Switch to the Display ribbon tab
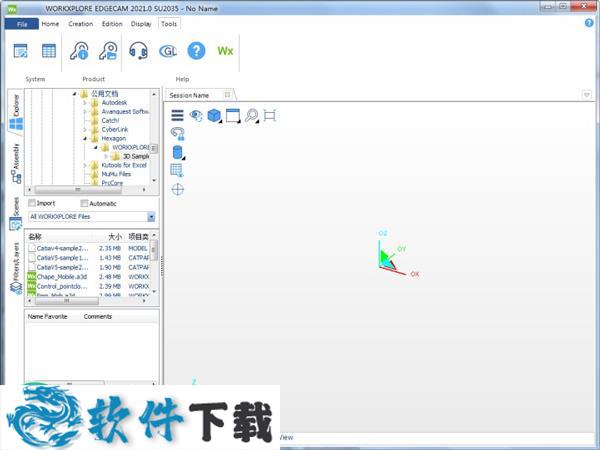The height and width of the screenshot is (450, 600). 141,24
